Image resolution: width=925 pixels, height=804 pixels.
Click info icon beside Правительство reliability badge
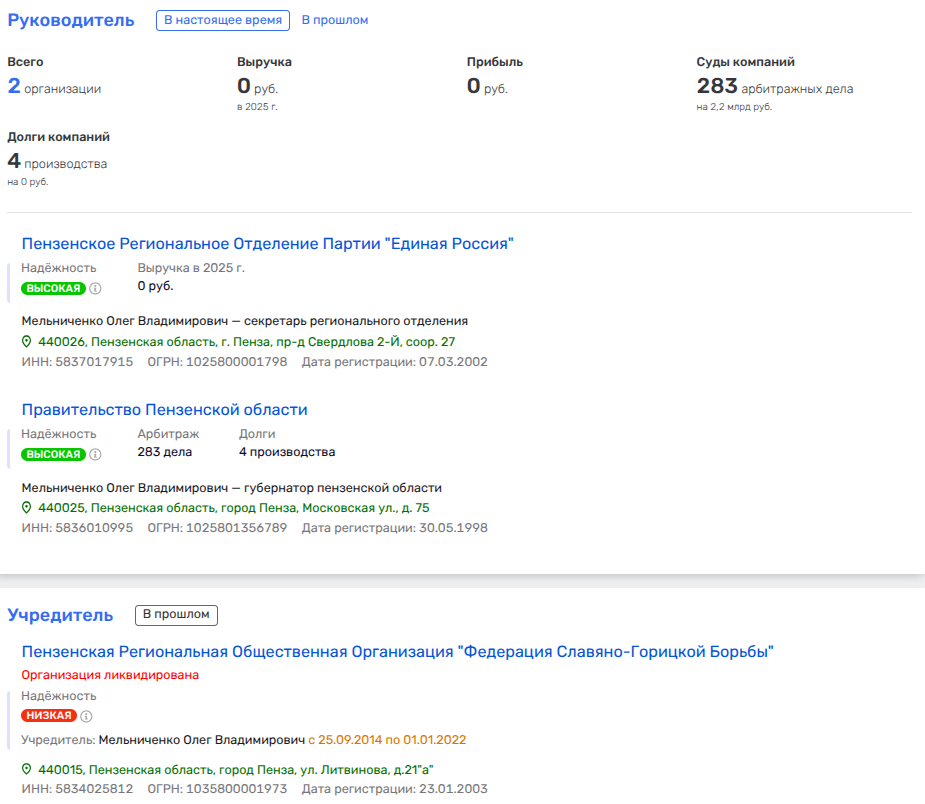click(96, 454)
